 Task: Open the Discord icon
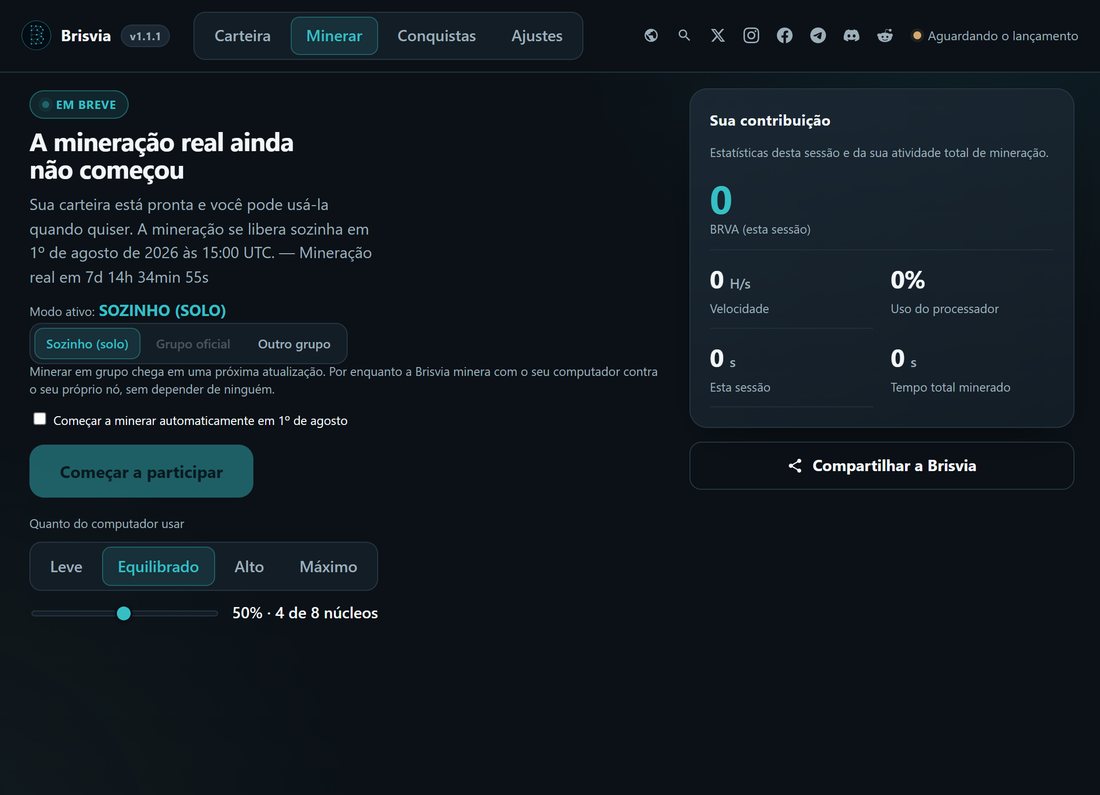point(851,36)
